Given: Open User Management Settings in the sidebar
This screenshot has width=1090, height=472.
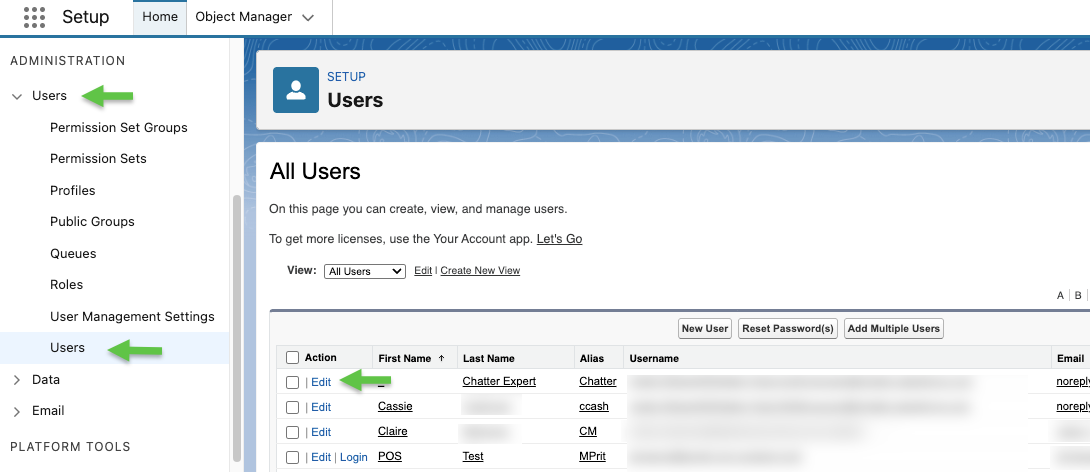Looking at the screenshot, I should point(132,317).
